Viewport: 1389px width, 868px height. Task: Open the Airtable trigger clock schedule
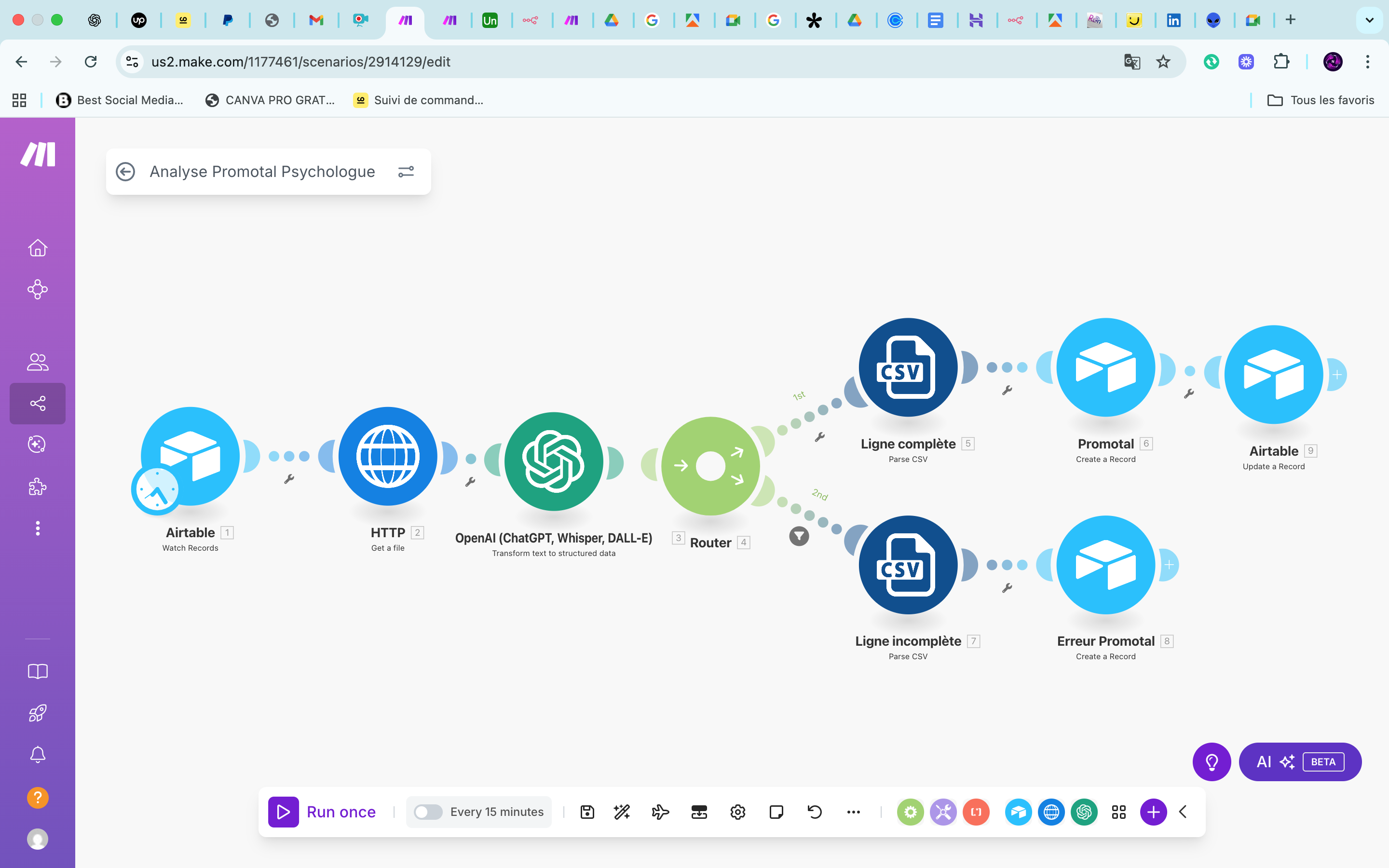[x=156, y=489]
